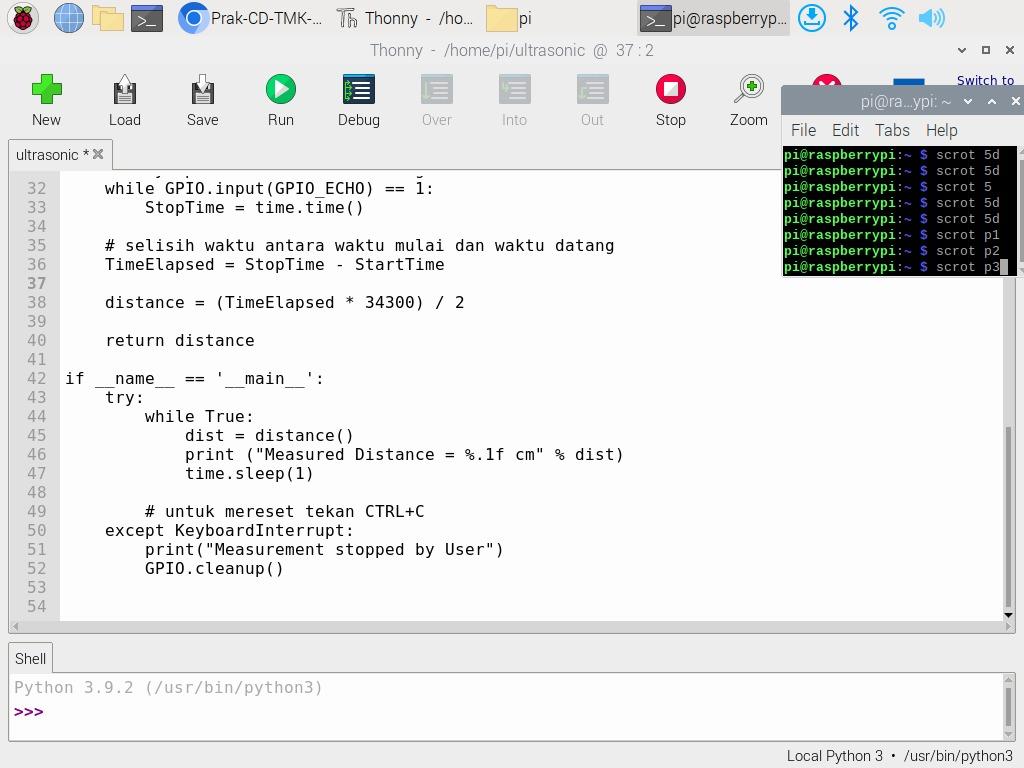
Task: Click the Shell pane vertical scrollbar
Action: pyautogui.click(x=1008, y=707)
